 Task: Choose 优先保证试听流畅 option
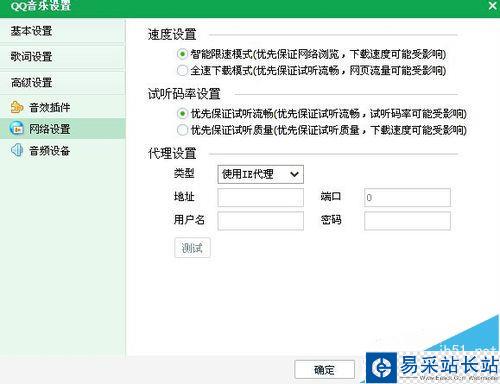182,114
